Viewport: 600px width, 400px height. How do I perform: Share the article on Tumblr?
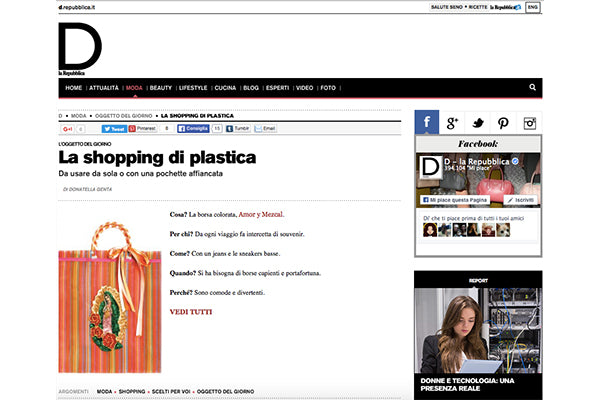click(238, 129)
